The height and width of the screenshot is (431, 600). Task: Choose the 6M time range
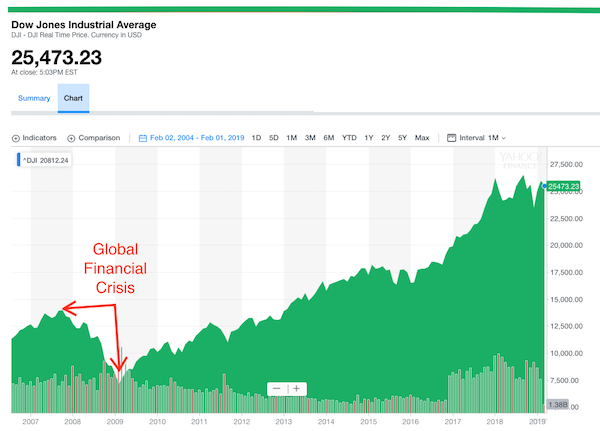[x=329, y=138]
